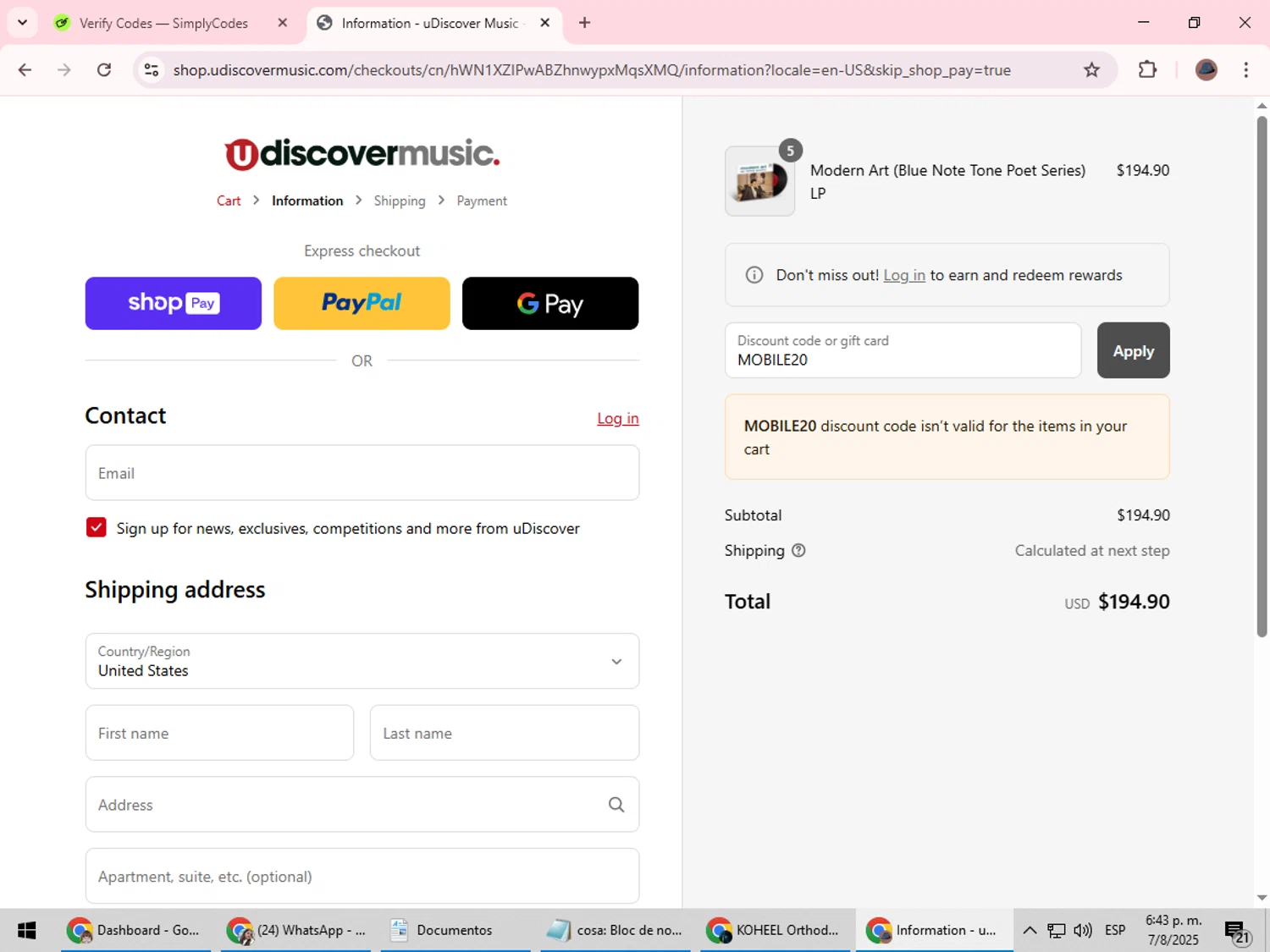Open a new browser tab
Viewport: 1270px width, 952px height.
(584, 23)
